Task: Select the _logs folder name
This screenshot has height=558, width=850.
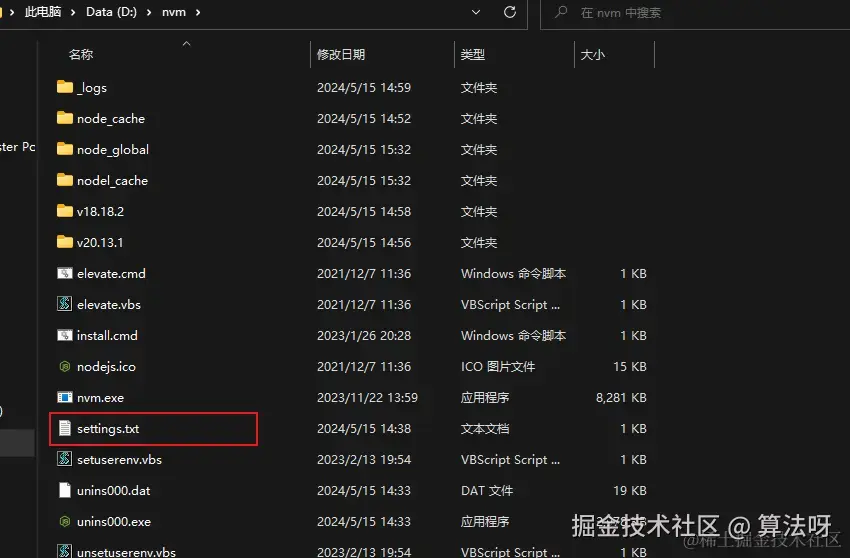Action: pos(92,88)
